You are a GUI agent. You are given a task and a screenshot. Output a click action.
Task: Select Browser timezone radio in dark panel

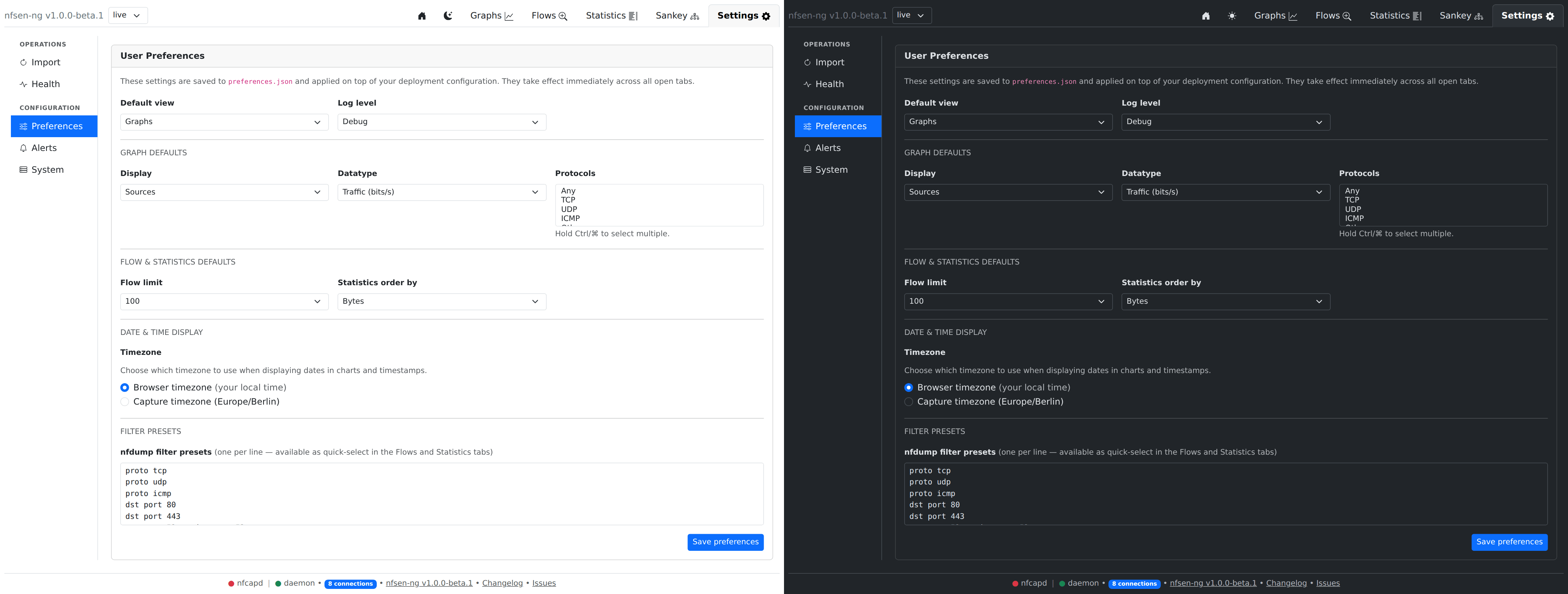click(909, 388)
